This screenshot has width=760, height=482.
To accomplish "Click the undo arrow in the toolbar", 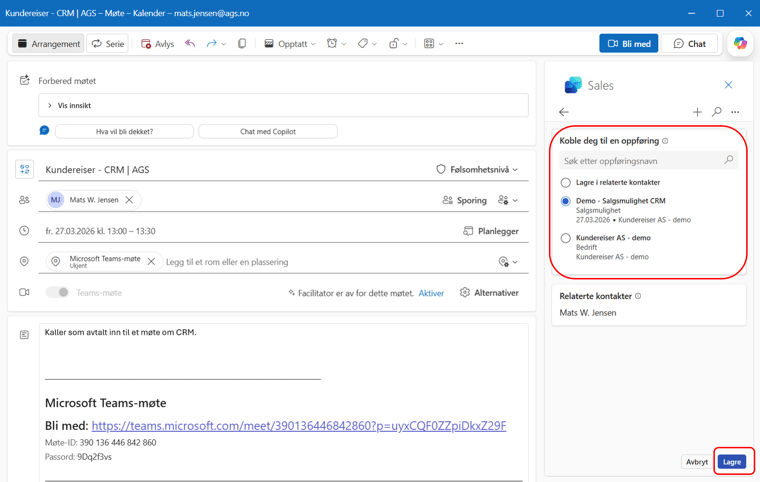I will [190, 44].
